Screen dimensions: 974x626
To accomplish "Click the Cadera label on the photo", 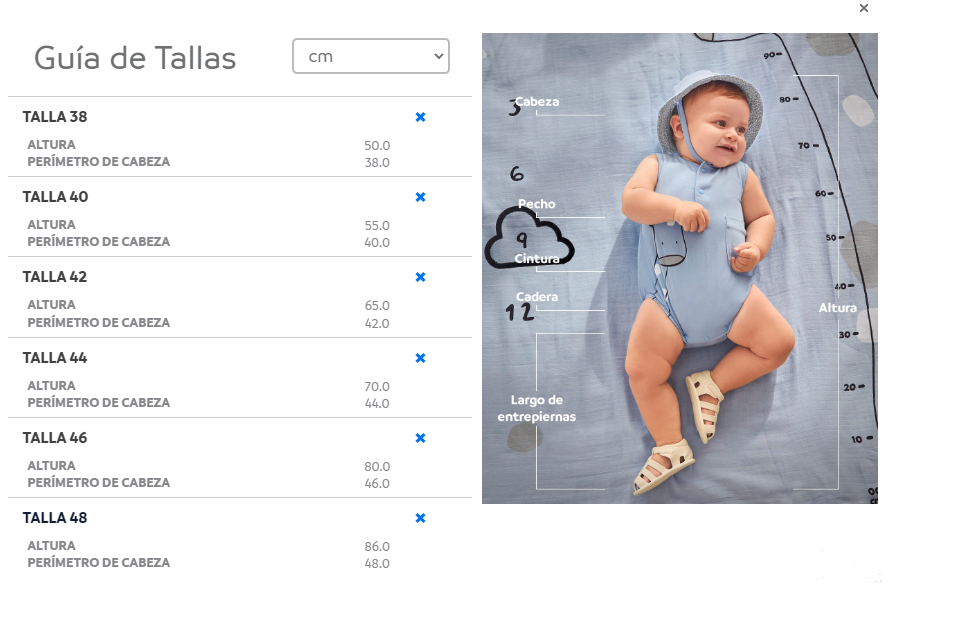I will pyautogui.click(x=537, y=297).
